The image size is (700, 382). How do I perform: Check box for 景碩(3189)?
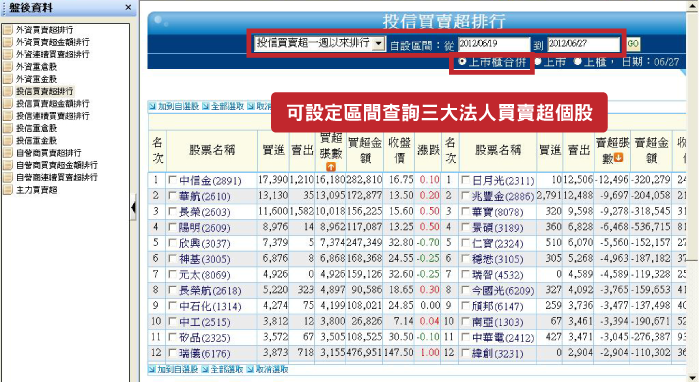[465, 228]
